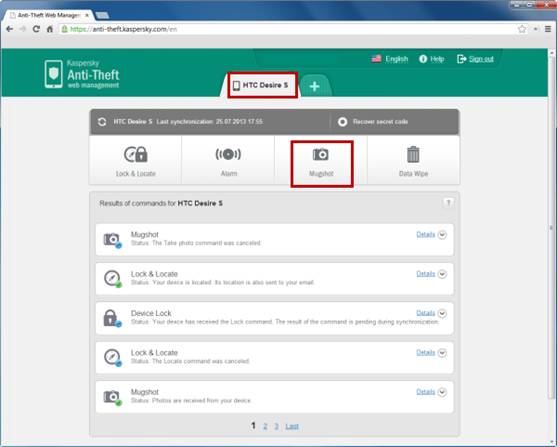Screen dimensions: 557x447
Task: Click the green HTTPS padlock icon
Action: tap(65, 29)
